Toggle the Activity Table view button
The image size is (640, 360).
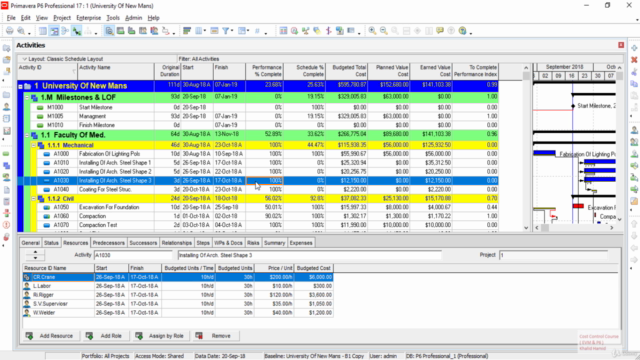[x=42, y=31]
